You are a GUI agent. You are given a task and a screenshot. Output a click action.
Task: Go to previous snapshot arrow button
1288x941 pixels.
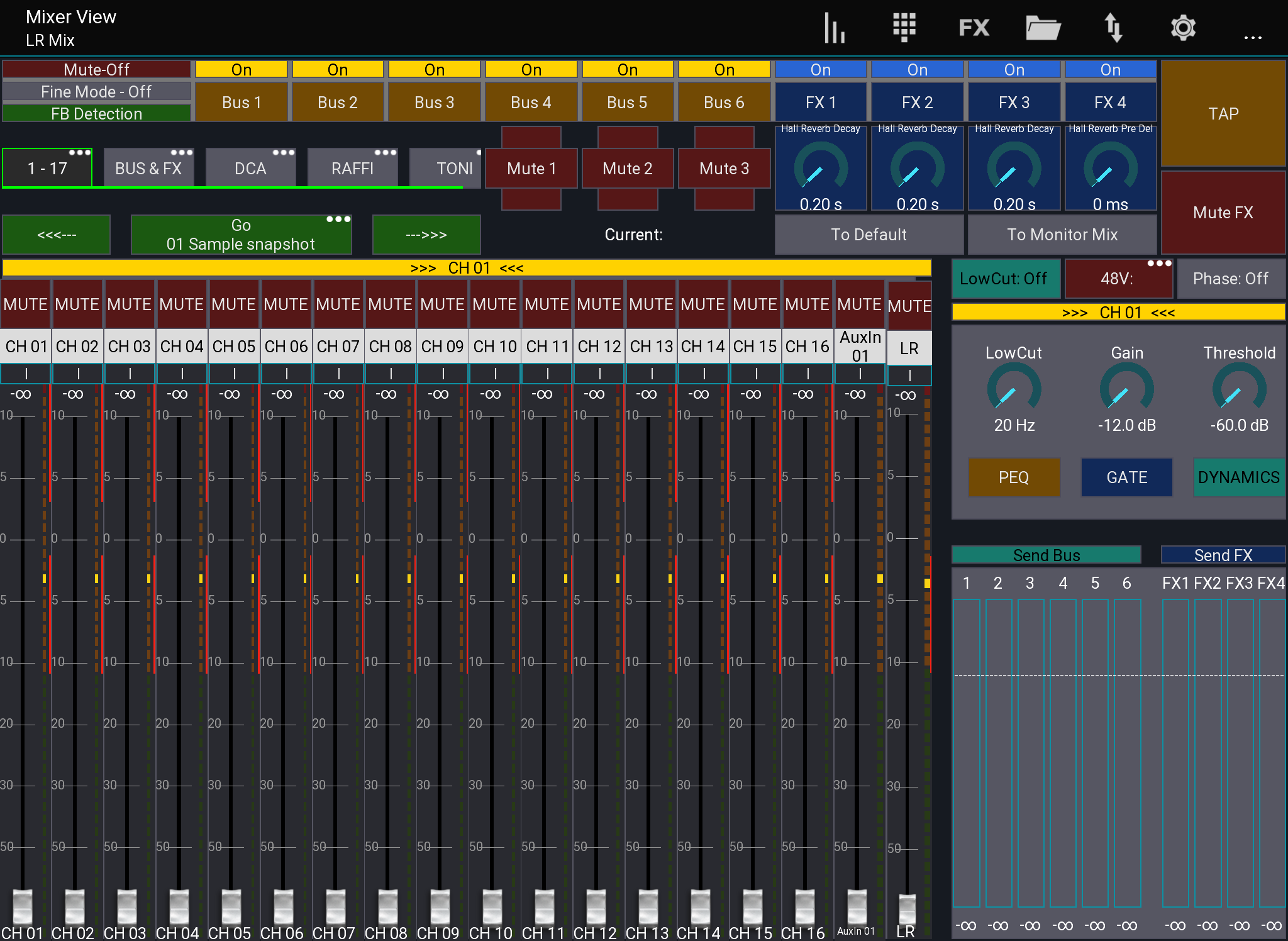click(57, 235)
